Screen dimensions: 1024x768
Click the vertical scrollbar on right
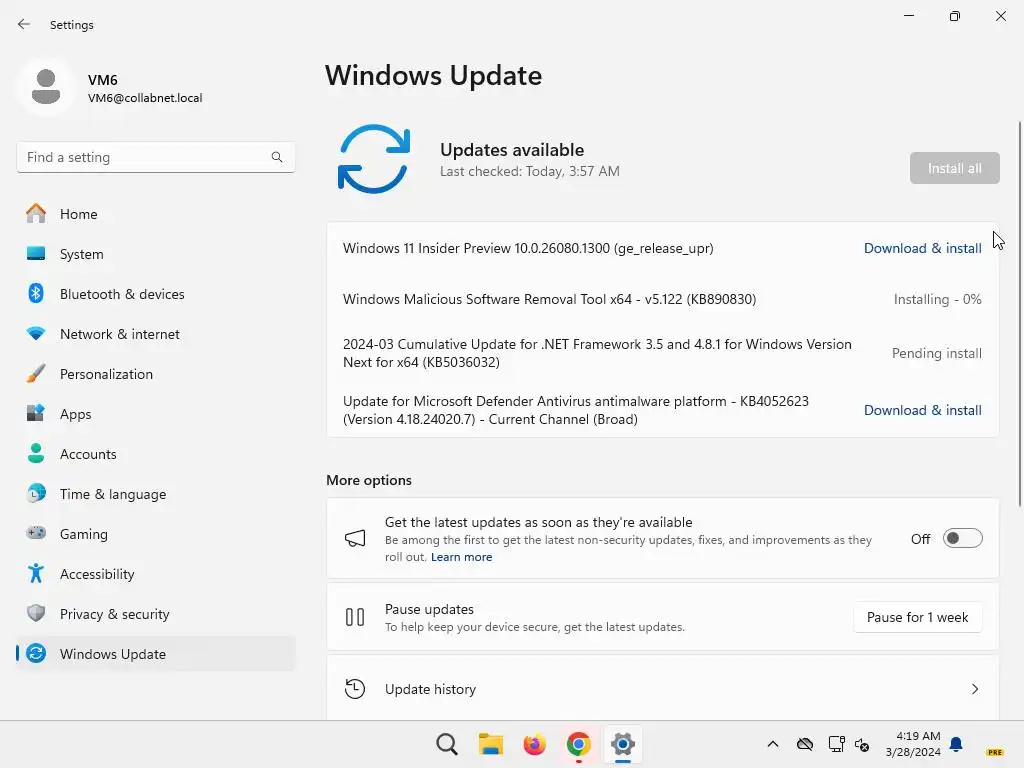pos(1019,313)
